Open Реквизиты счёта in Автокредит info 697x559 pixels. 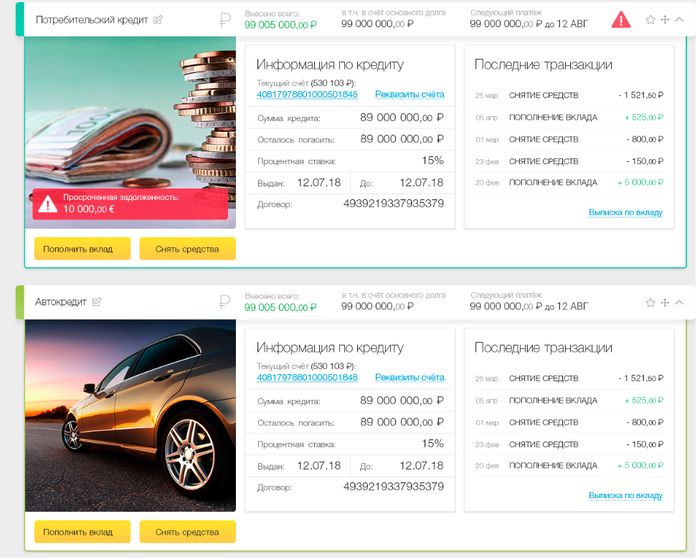tap(409, 377)
